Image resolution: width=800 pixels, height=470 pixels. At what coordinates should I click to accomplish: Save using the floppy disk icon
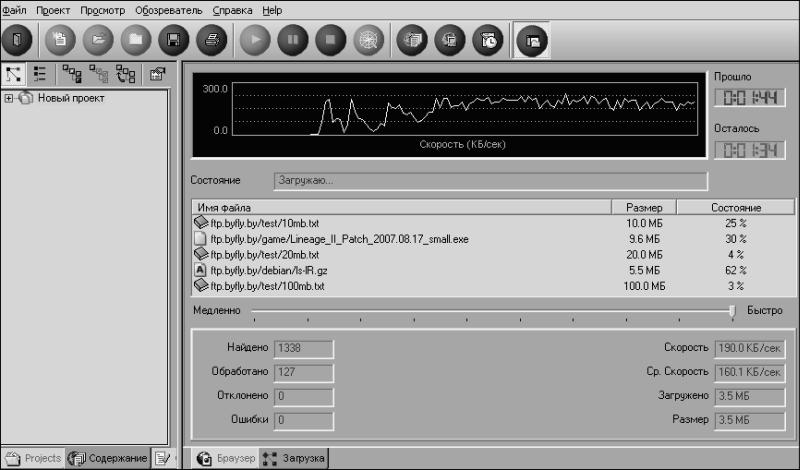click(x=173, y=41)
